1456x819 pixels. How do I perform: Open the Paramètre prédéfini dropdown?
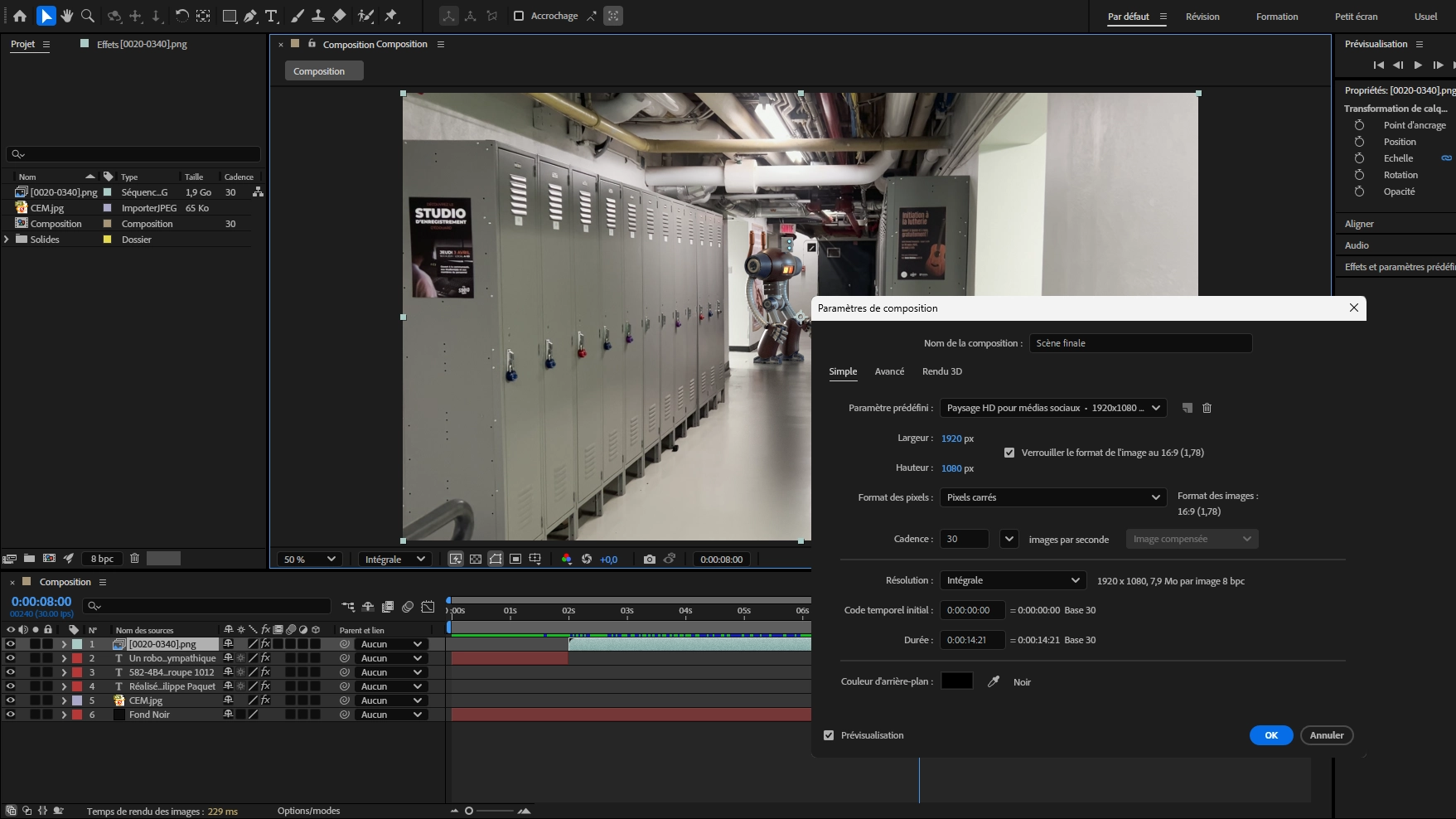coord(1052,408)
